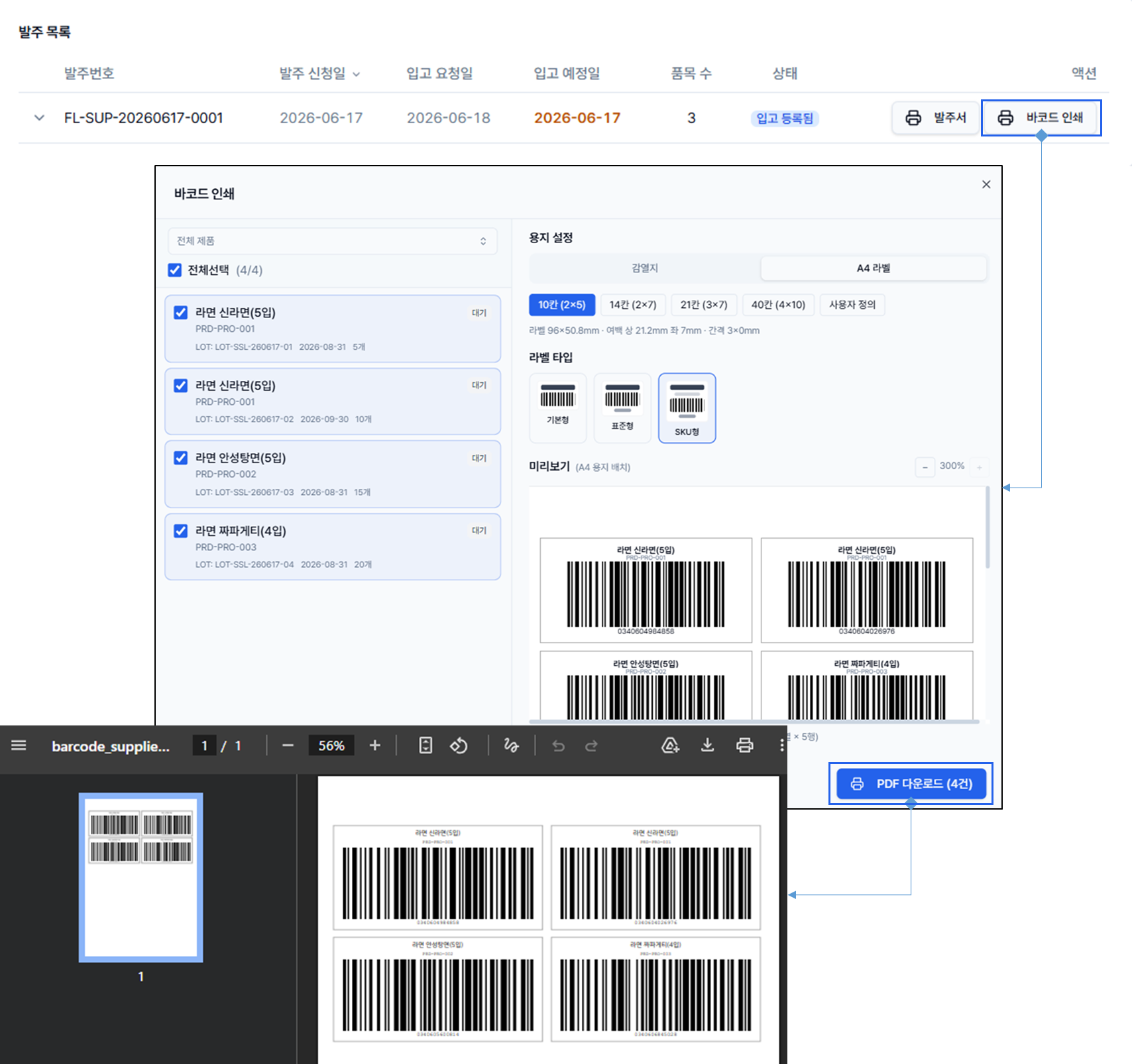Click the 300% preview zoom value
Image resolution: width=1132 pixels, height=1064 pixels.
click(x=952, y=466)
